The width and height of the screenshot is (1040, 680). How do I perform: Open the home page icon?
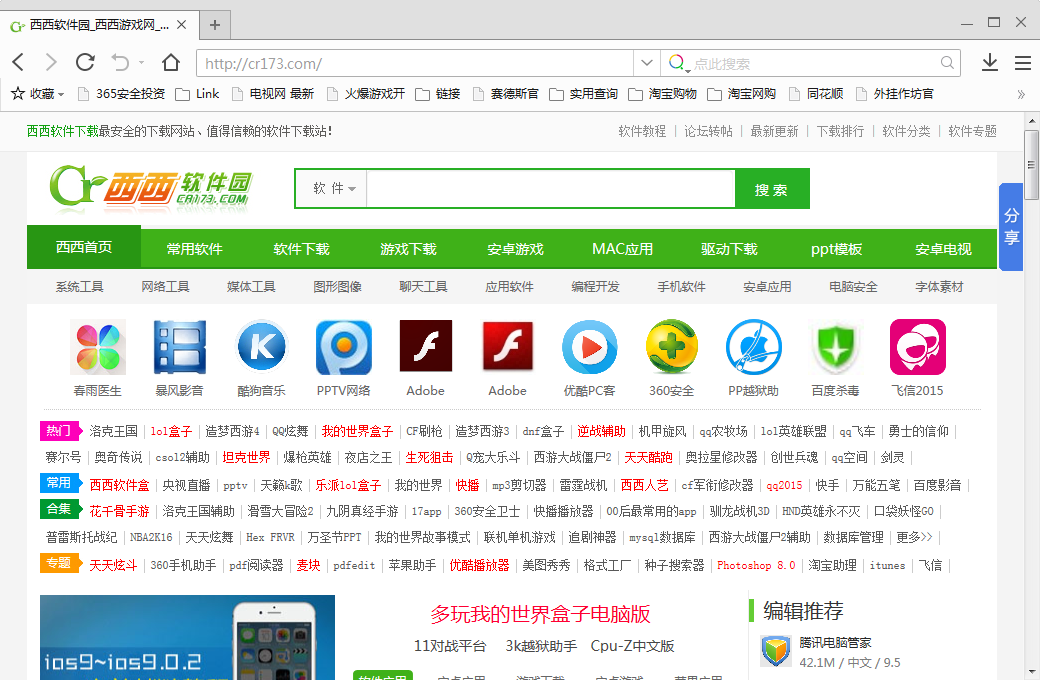[170, 62]
